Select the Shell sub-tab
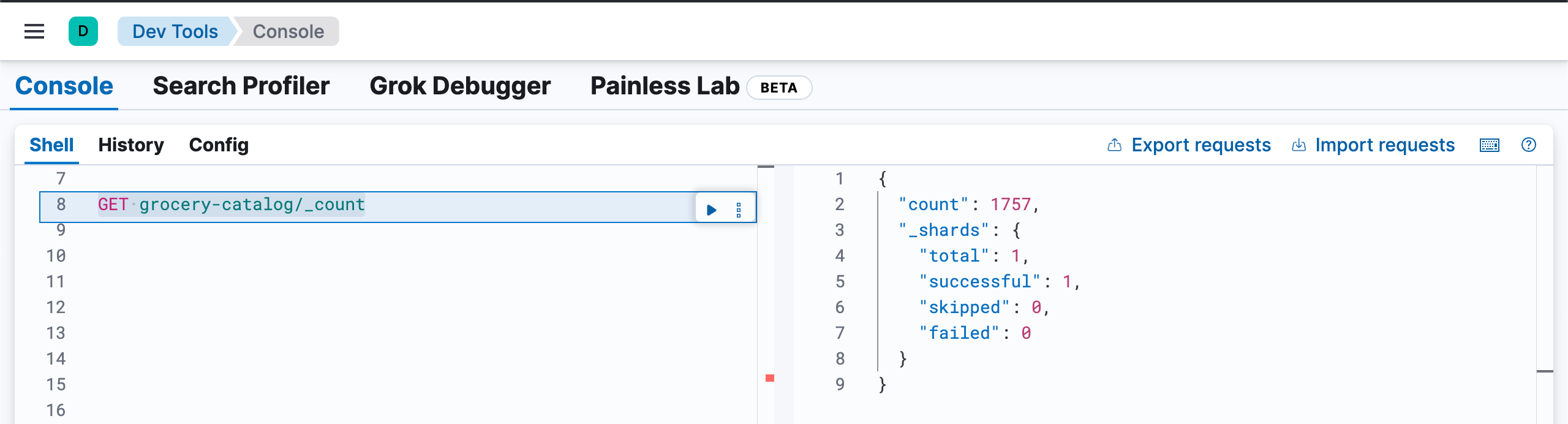 click(51, 145)
